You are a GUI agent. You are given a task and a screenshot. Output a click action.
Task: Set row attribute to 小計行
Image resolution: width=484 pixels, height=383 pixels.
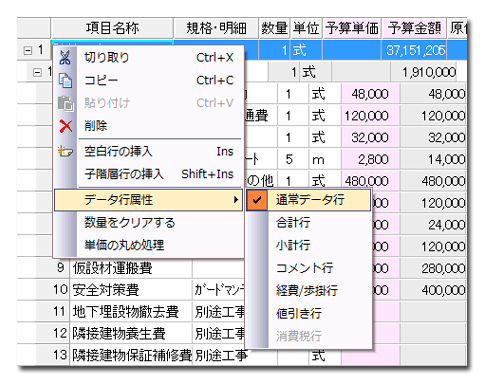click(308, 245)
